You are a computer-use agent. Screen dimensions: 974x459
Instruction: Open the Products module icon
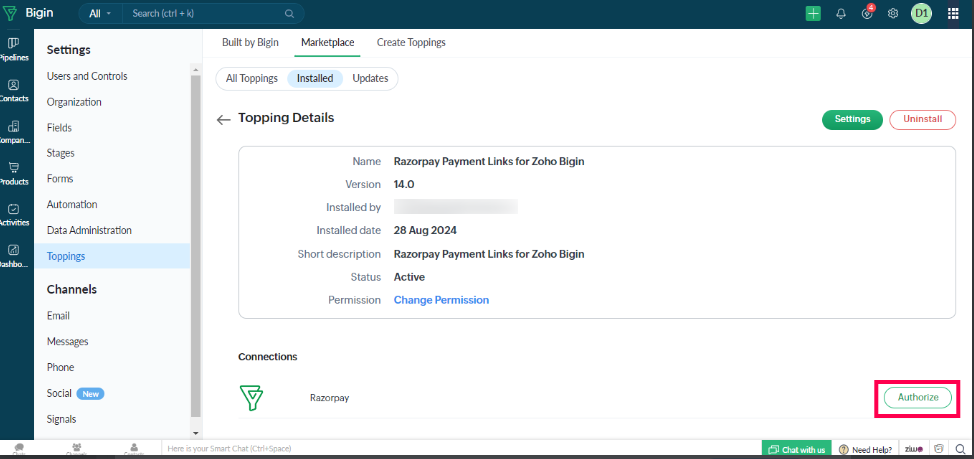[14, 167]
